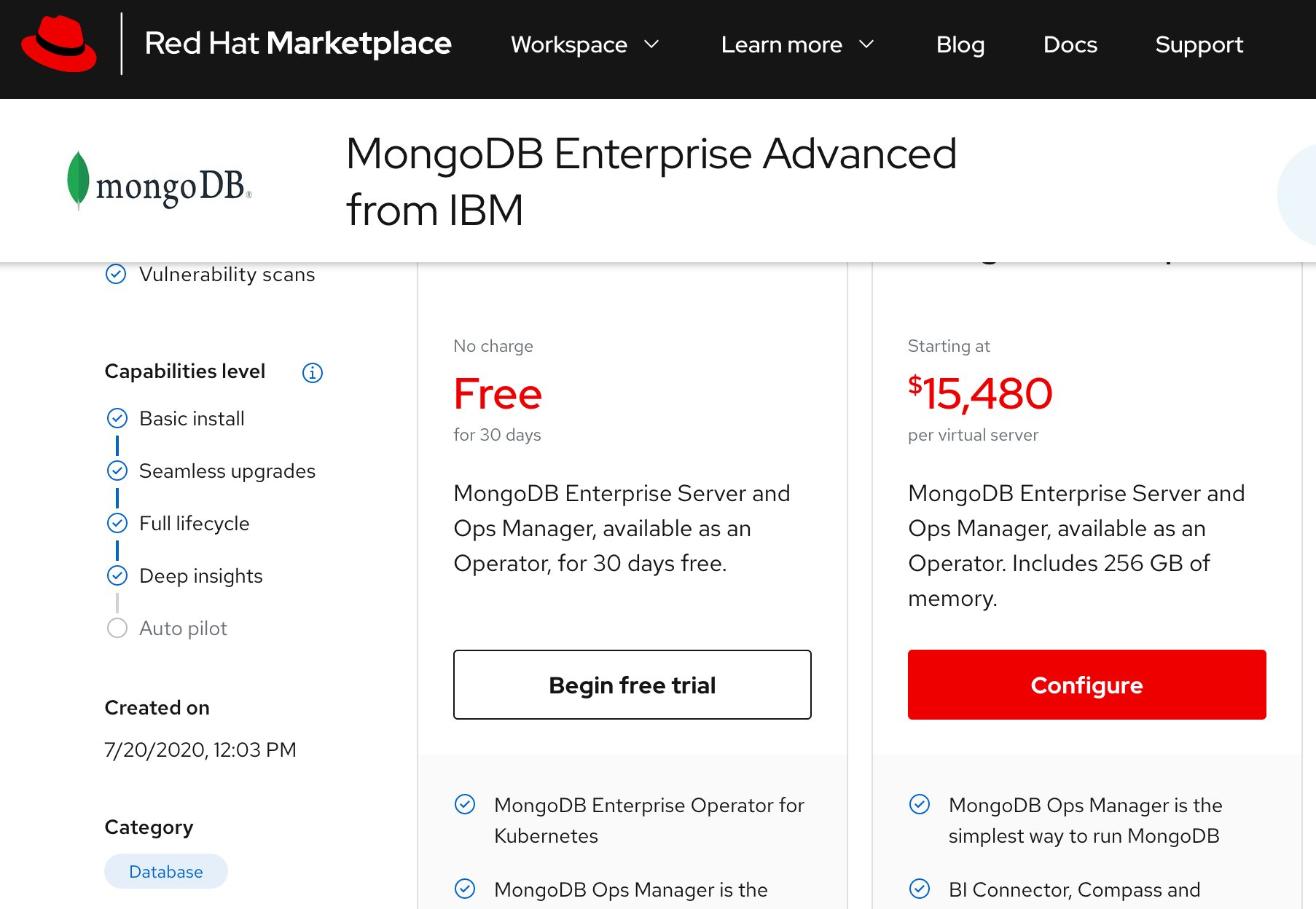1316x909 pixels.
Task: Click the Begin free trial button
Action: tap(632, 685)
